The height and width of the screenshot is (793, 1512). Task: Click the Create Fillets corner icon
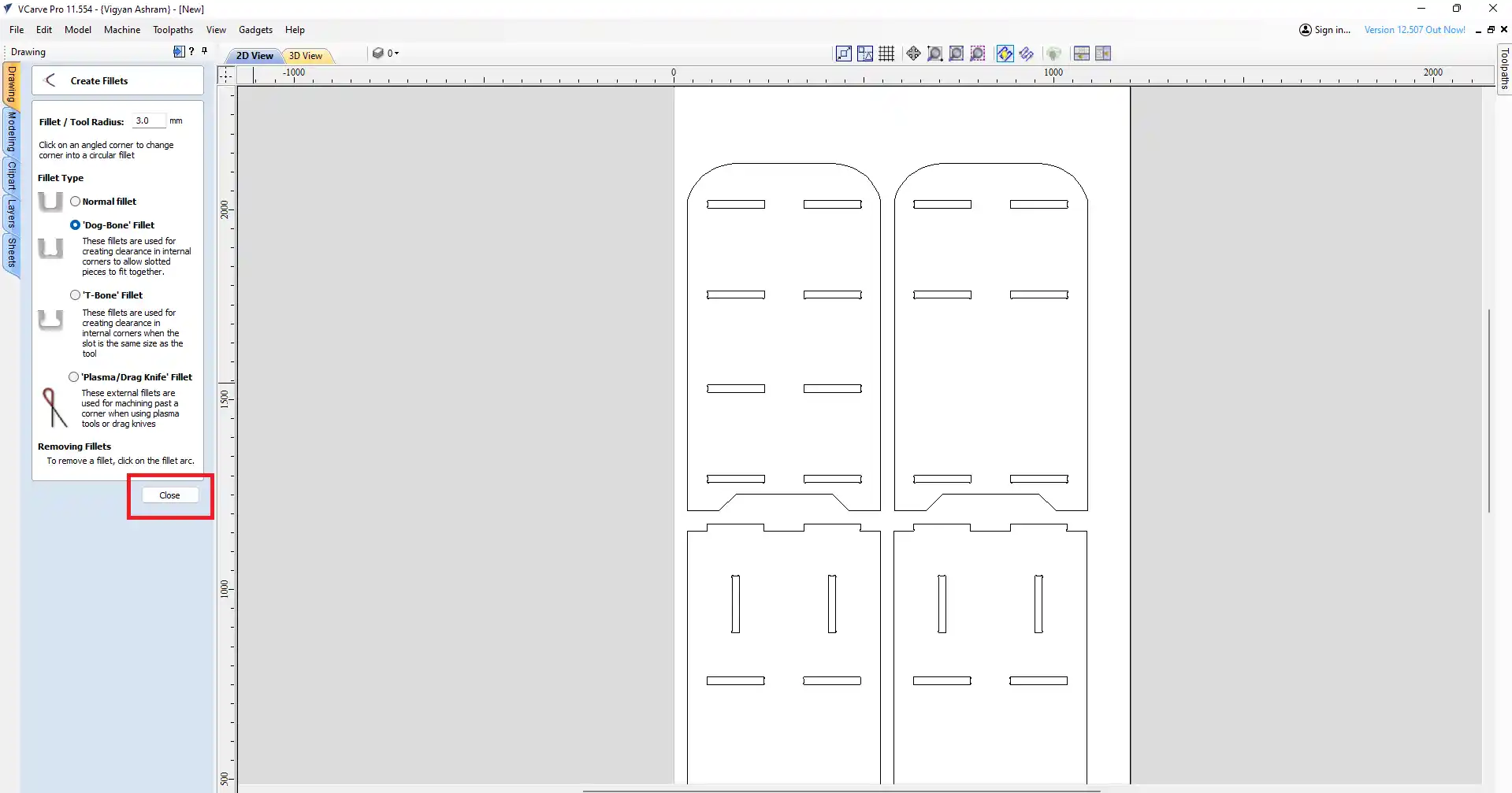click(x=50, y=80)
